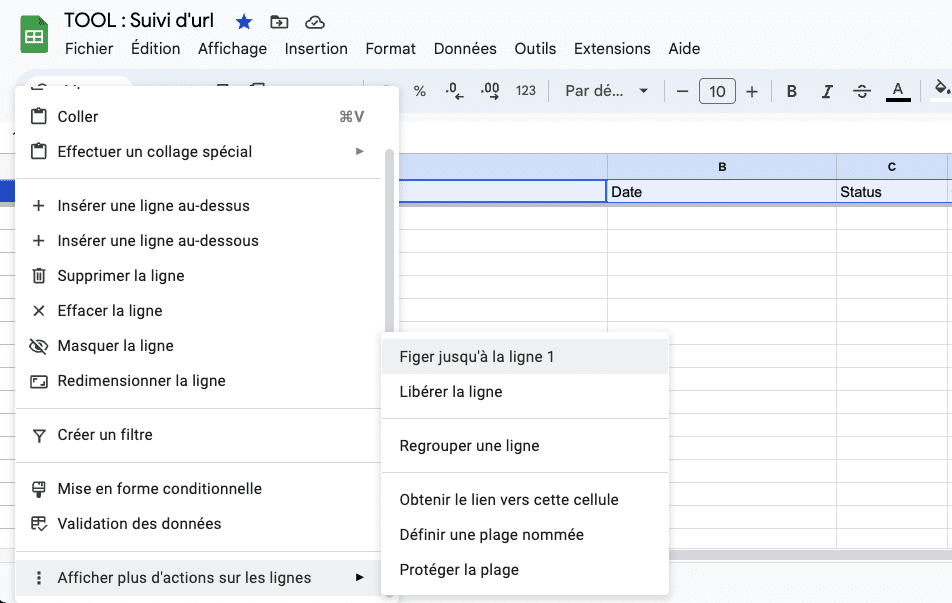Image resolution: width=952 pixels, height=603 pixels.
Task: Select Obtenir le lien vers cette cellule
Action: (x=525, y=500)
